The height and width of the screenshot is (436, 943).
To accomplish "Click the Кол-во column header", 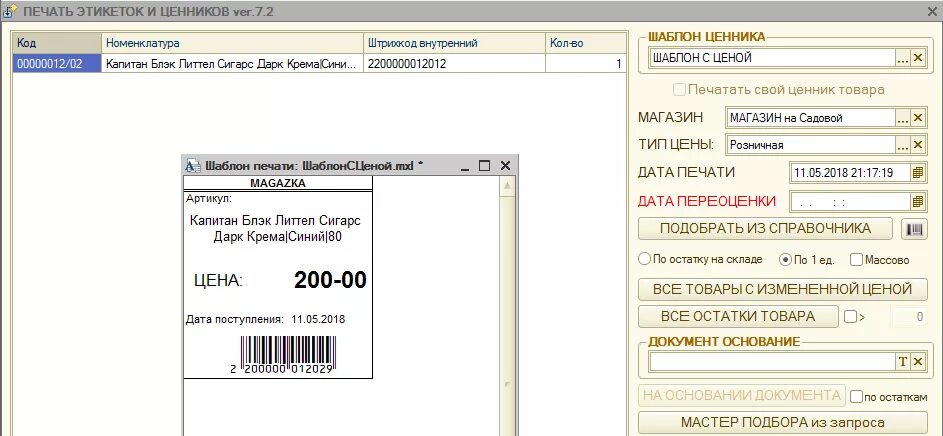I will 586,43.
